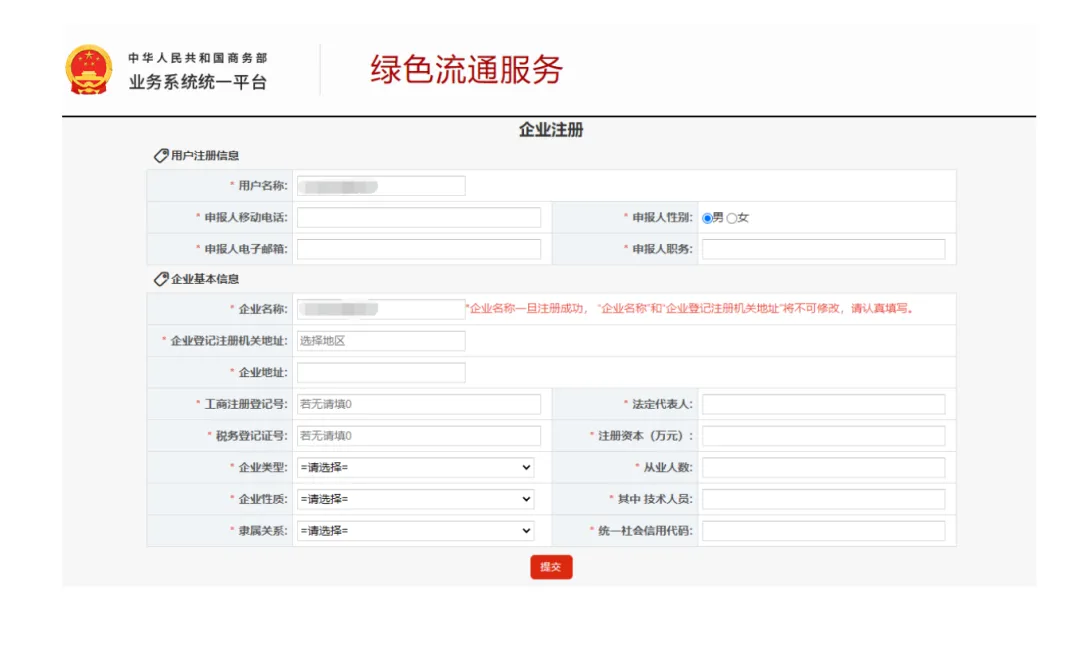Image resolution: width=1080 pixels, height=648 pixels.
Task: Open the 企业类型 dropdown
Action: [x=415, y=468]
